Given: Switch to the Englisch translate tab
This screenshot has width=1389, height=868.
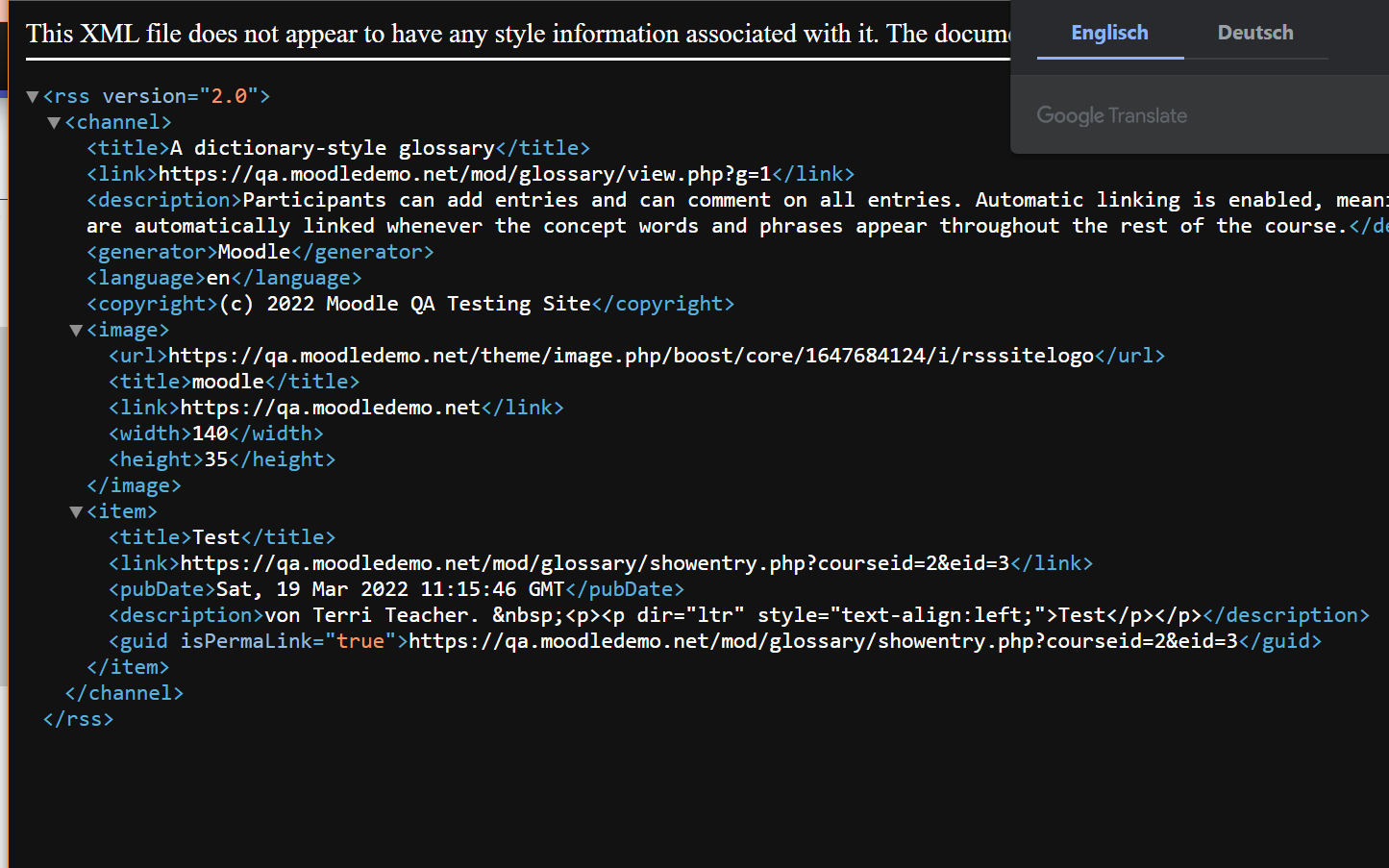Looking at the screenshot, I should click(1110, 33).
